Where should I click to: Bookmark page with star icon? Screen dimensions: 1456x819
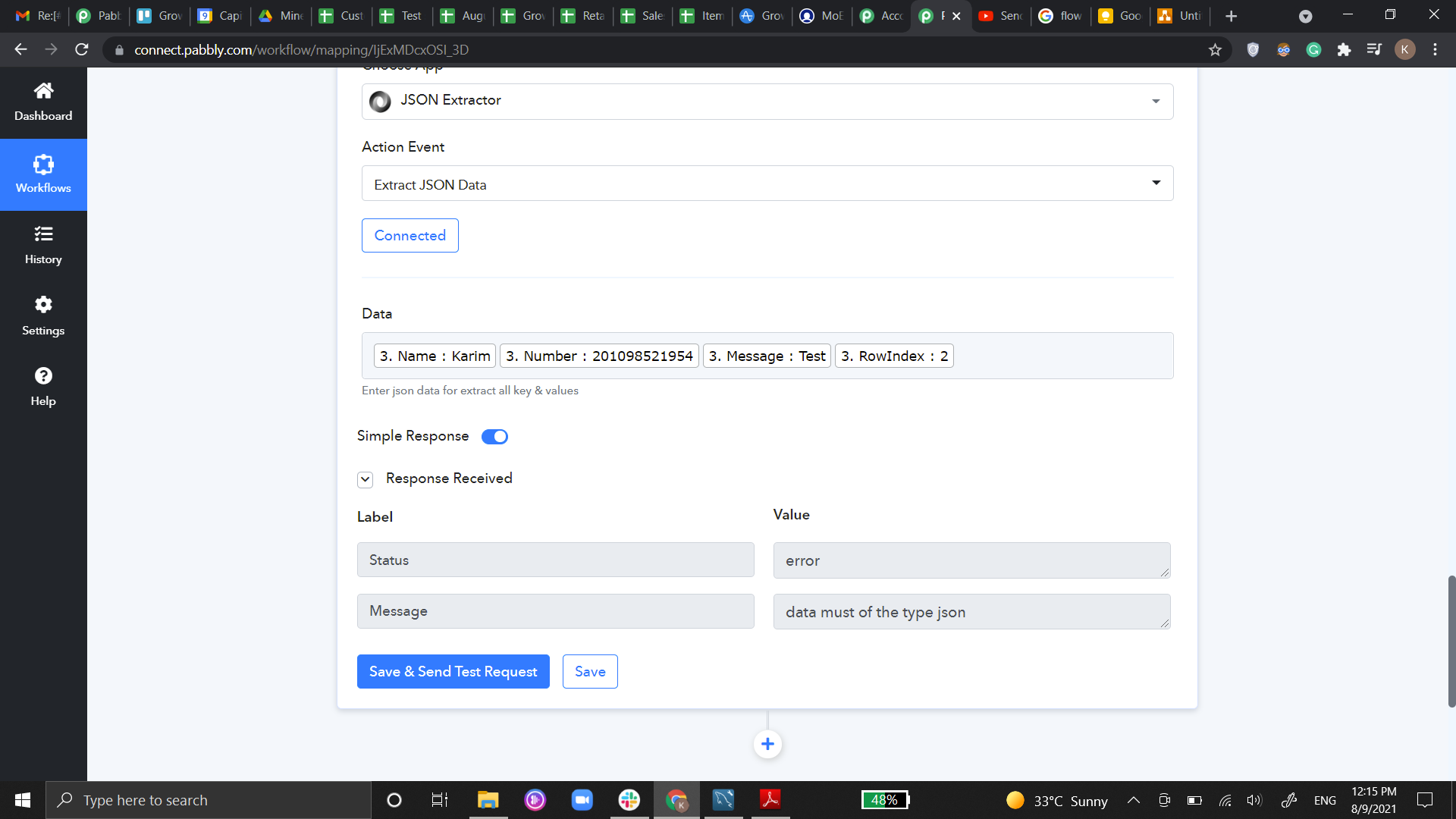[x=1215, y=50]
